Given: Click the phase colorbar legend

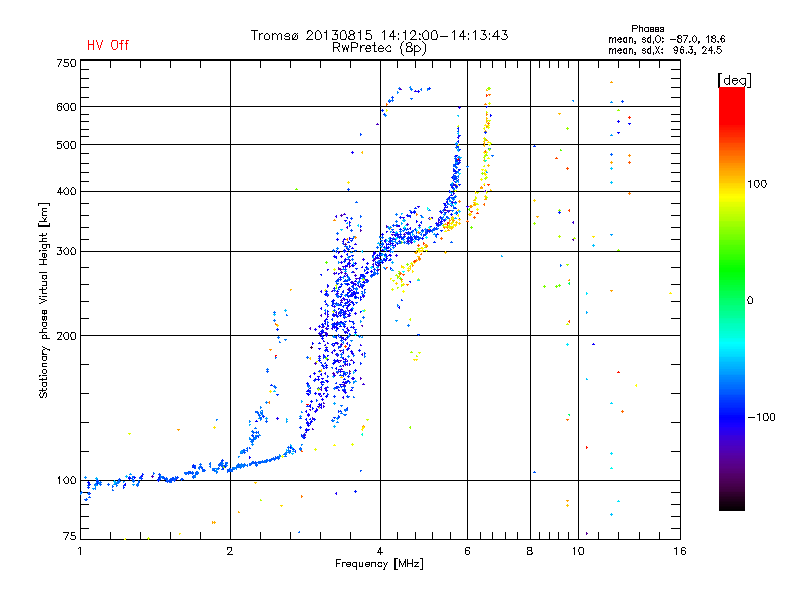Looking at the screenshot, I should 732,298.
